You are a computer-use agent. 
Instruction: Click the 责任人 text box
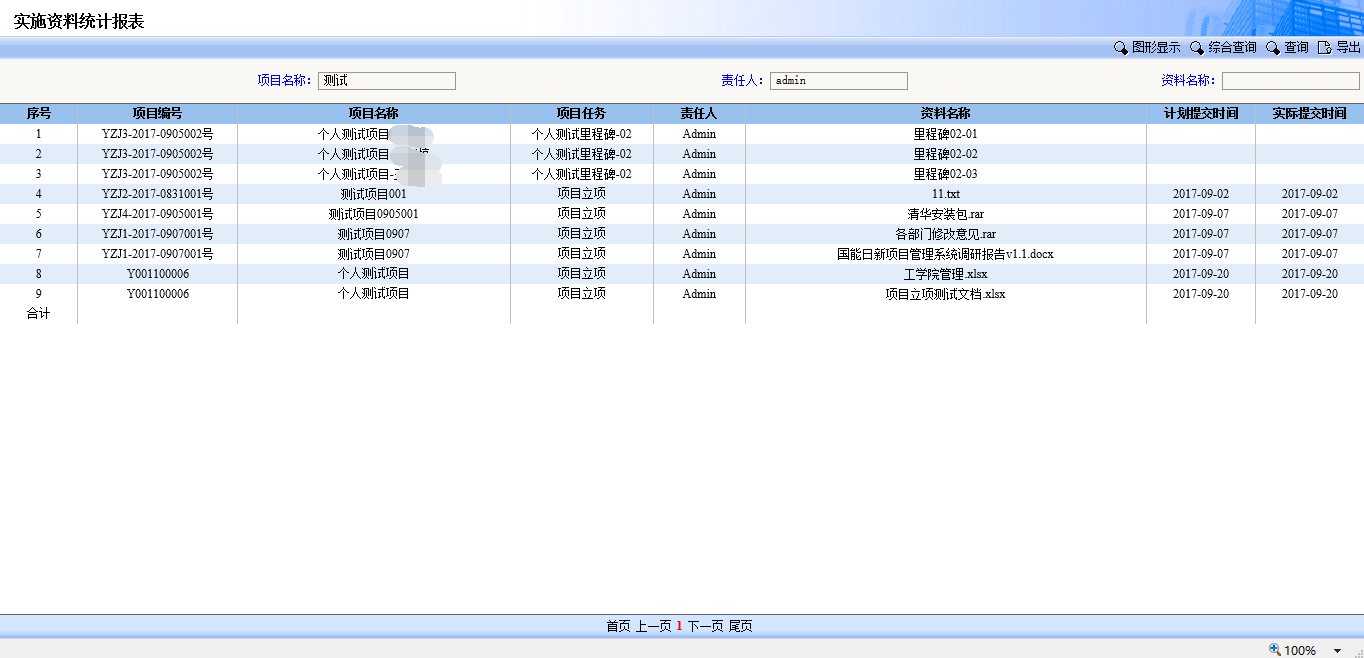click(839, 81)
